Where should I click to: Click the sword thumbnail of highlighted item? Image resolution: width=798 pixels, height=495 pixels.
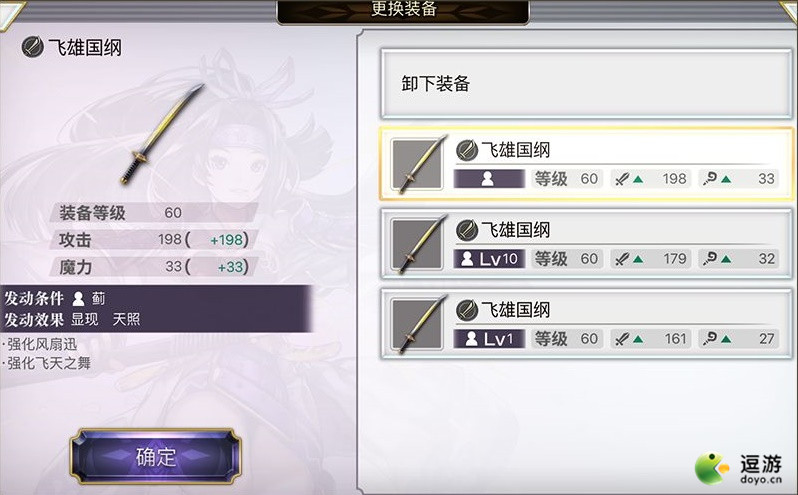click(x=417, y=164)
